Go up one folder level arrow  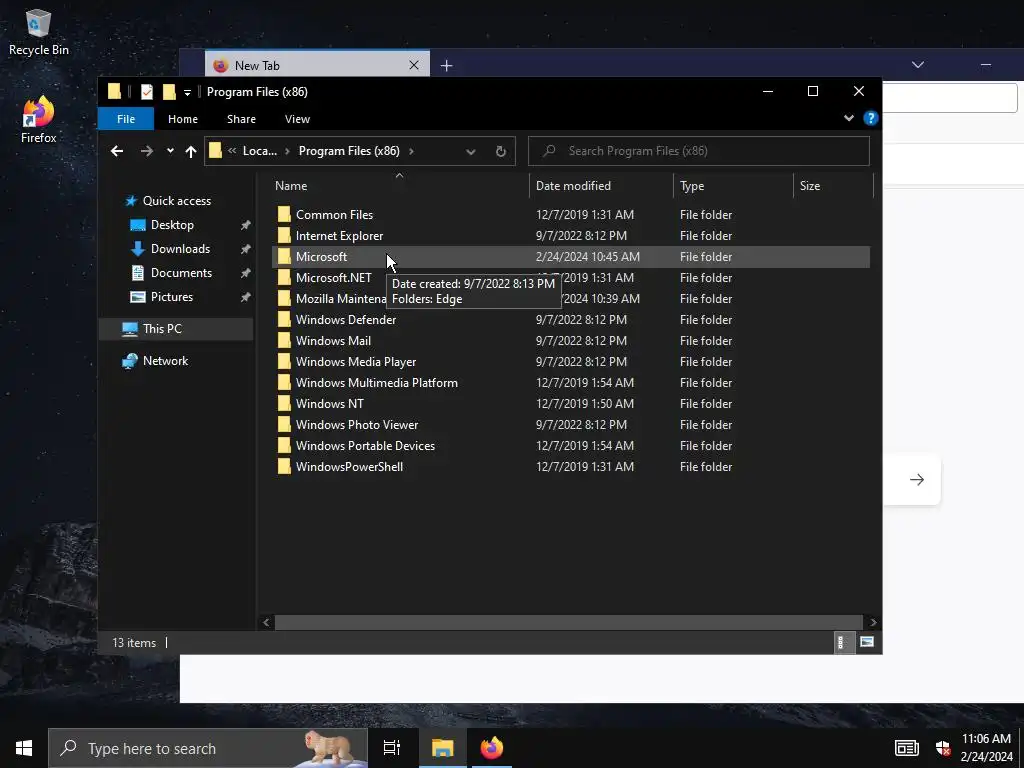(x=191, y=152)
